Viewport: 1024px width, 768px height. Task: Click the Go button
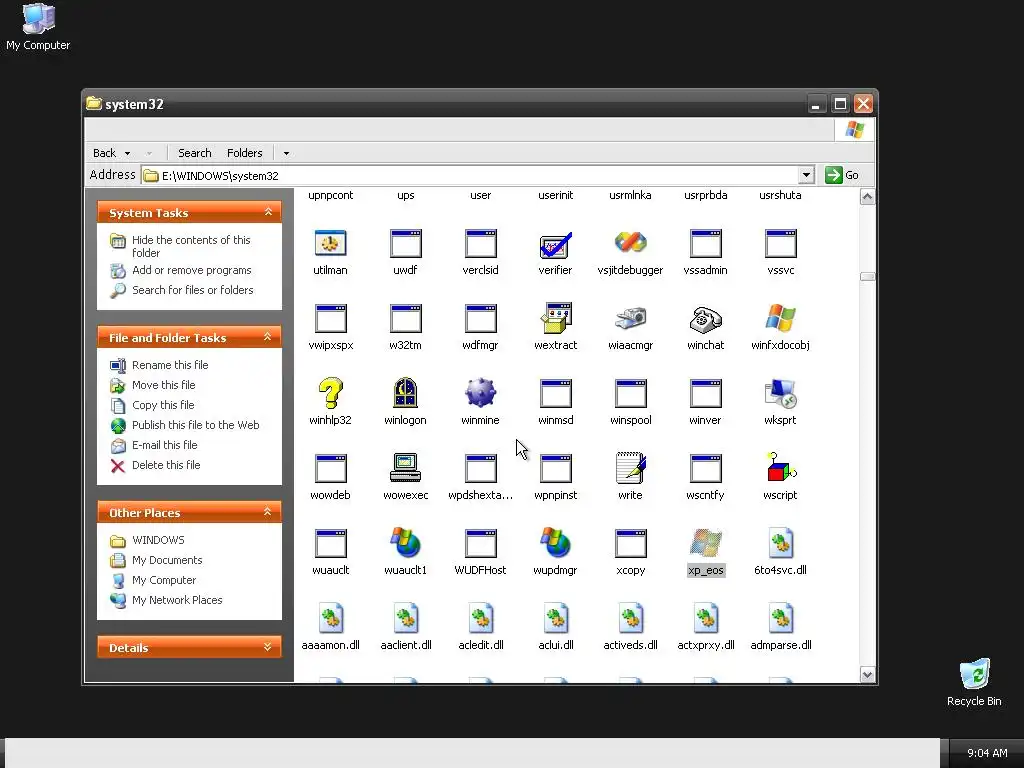coord(842,175)
